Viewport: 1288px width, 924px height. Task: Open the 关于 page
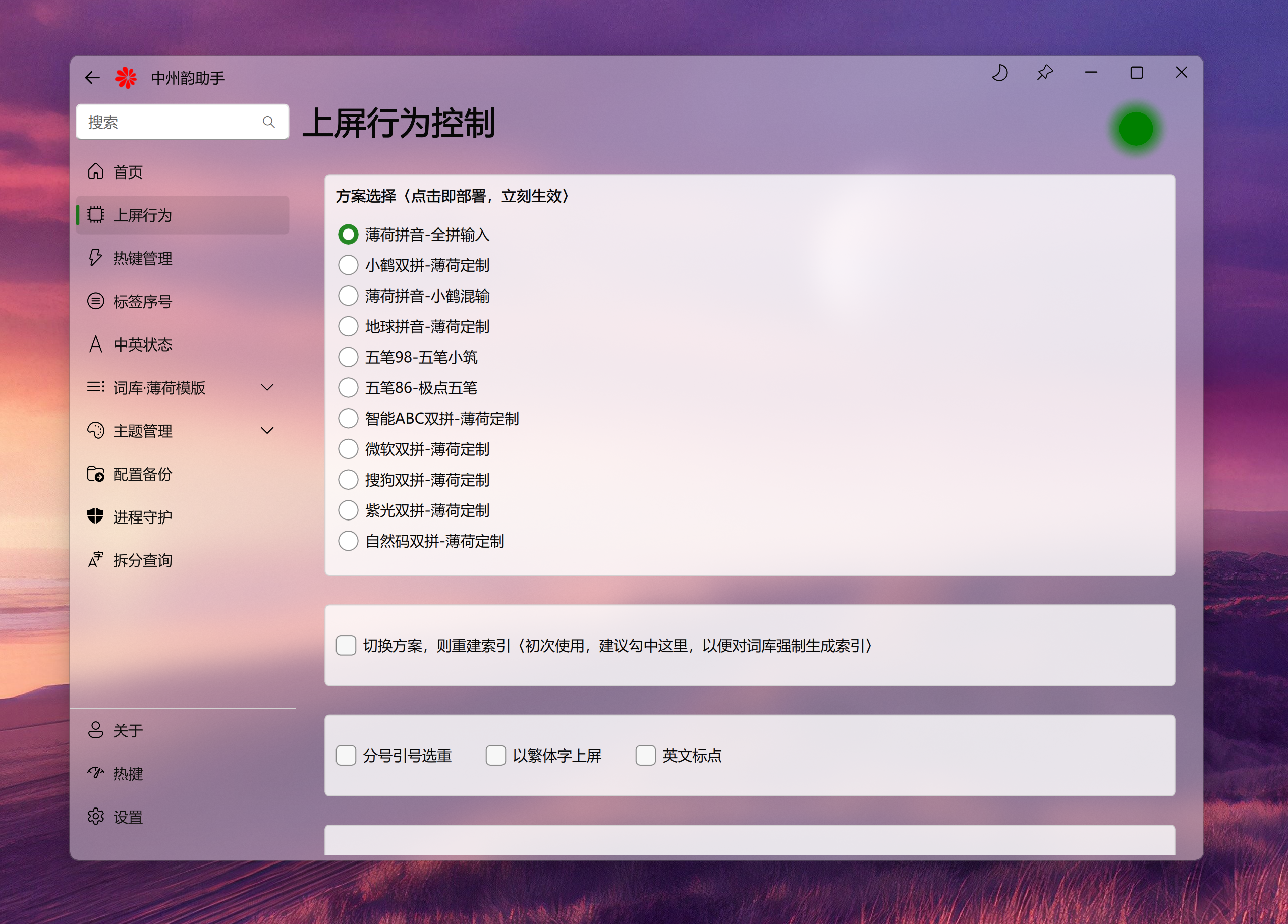click(x=128, y=730)
